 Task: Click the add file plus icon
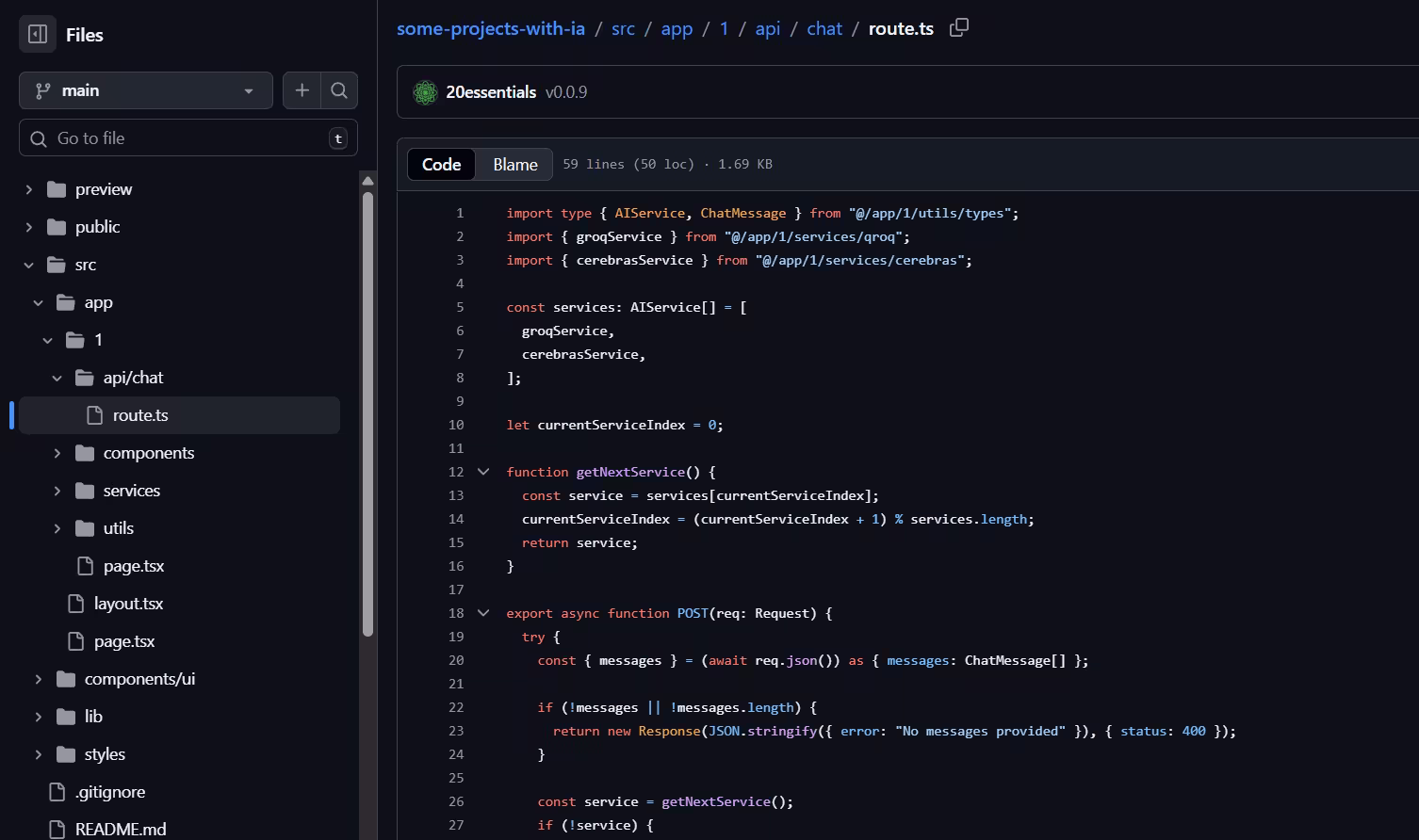coord(302,90)
